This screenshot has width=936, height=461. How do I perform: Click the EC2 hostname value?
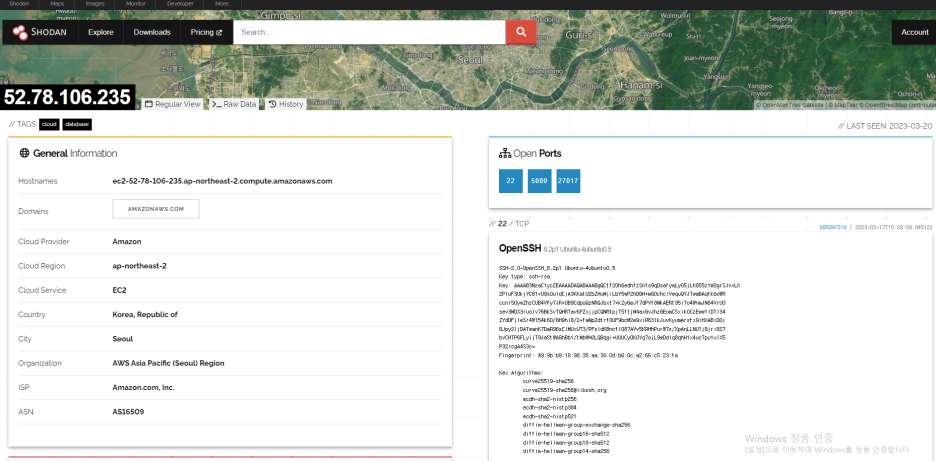pos(222,181)
